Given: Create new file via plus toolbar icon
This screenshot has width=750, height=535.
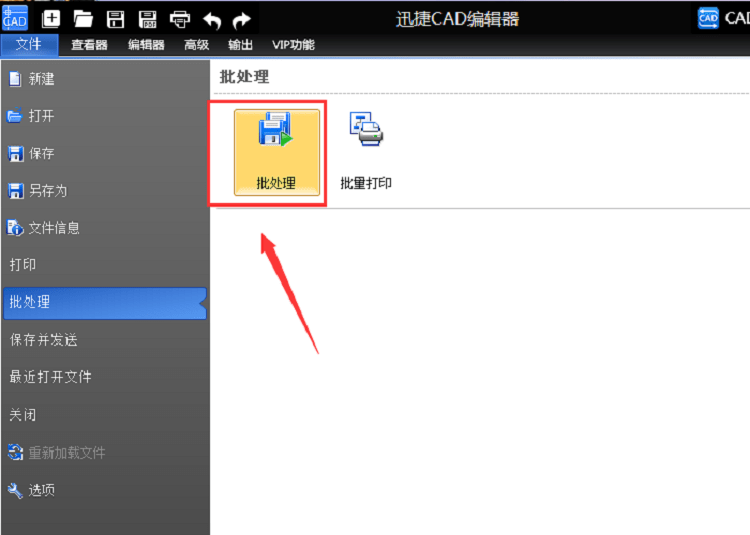Looking at the screenshot, I should 51,19.
